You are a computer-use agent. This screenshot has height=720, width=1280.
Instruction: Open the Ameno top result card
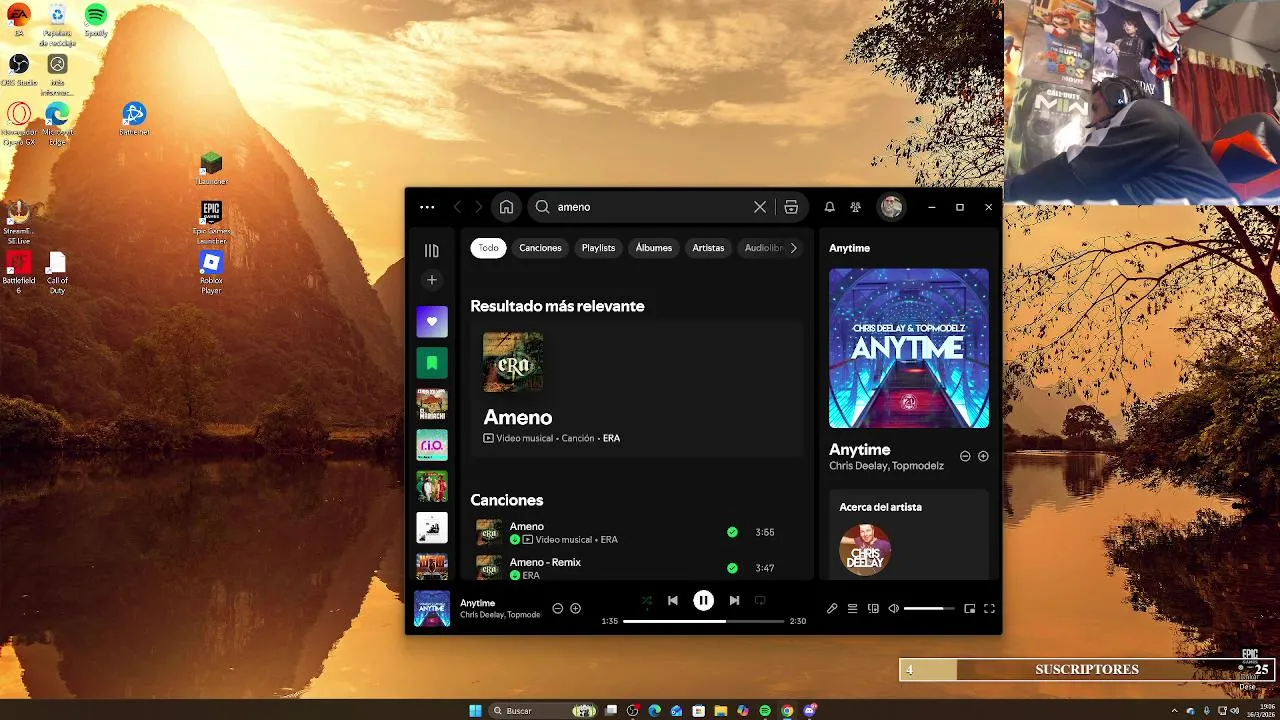637,389
